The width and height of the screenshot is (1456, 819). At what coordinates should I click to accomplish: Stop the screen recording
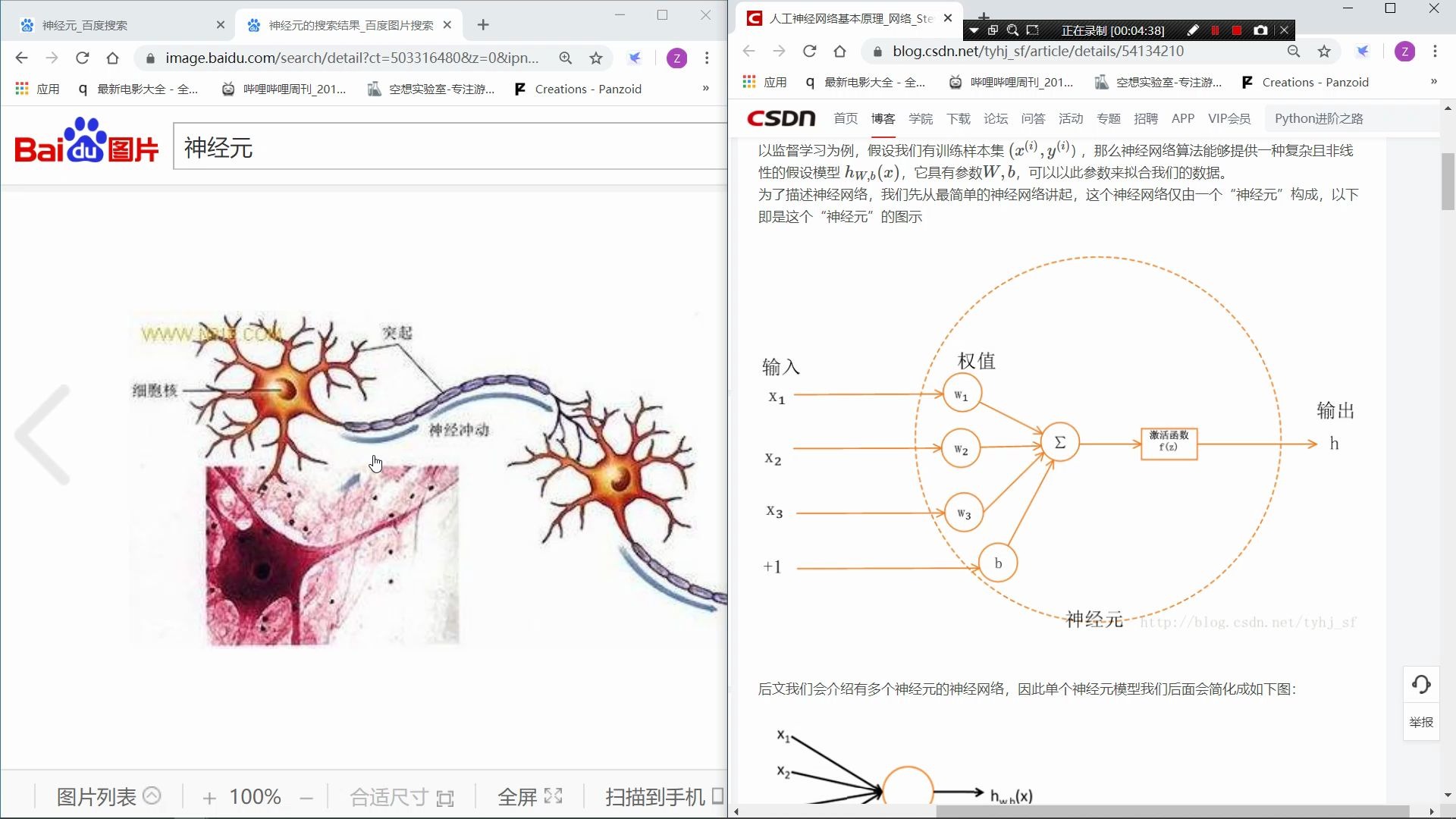tap(1237, 30)
